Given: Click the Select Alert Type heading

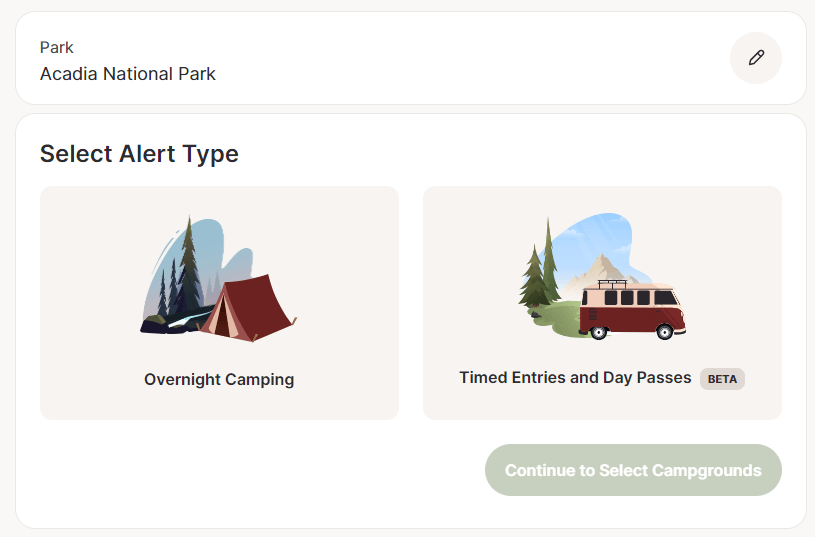Looking at the screenshot, I should pyautogui.click(x=139, y=154).
